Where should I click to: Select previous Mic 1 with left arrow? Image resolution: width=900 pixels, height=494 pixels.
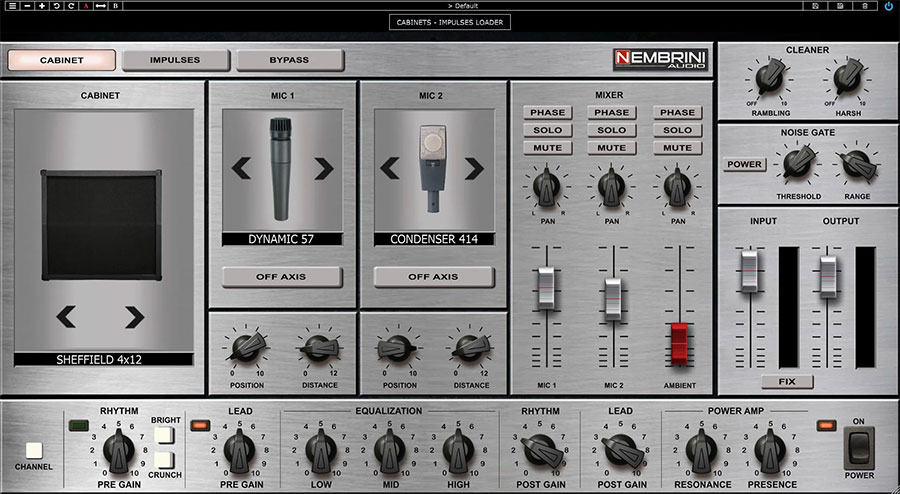coord(241,168)
